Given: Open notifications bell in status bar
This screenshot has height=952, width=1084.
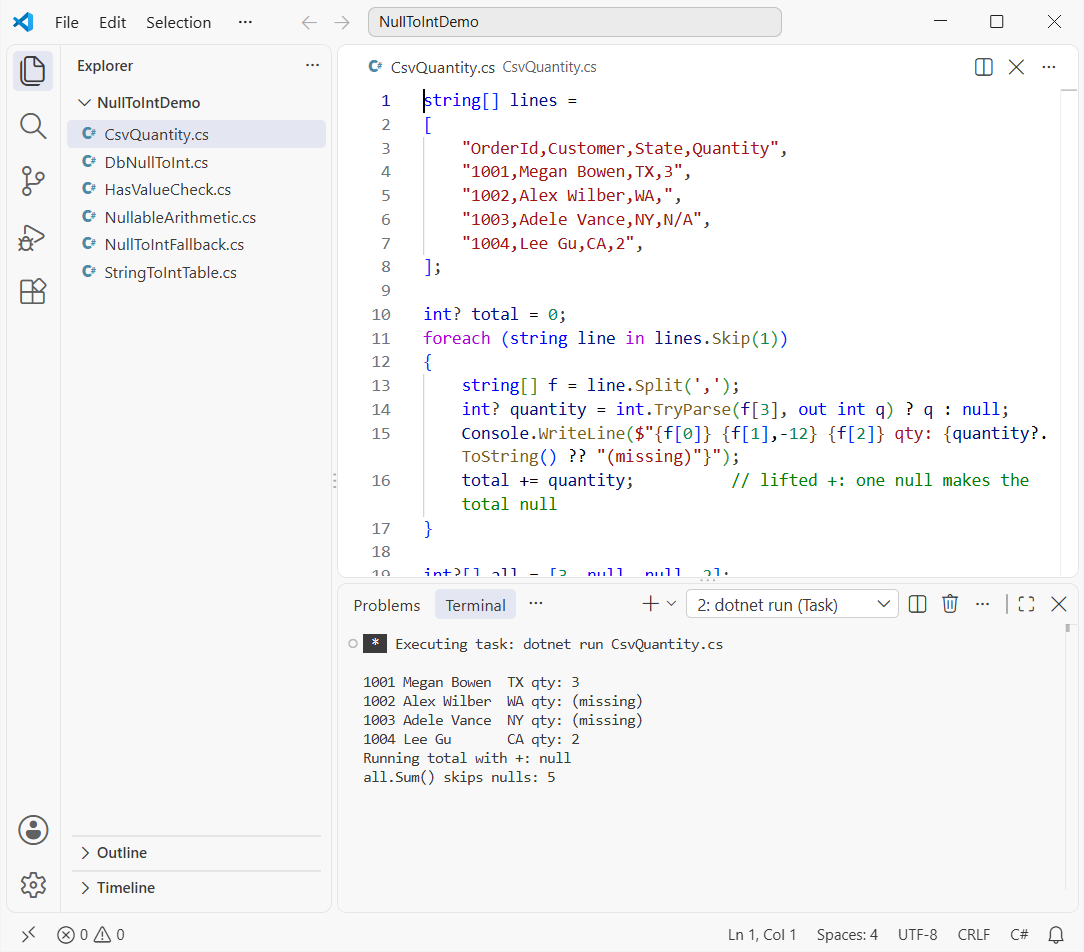Looking at the screenshot, I should click(x=1056, y=935).
